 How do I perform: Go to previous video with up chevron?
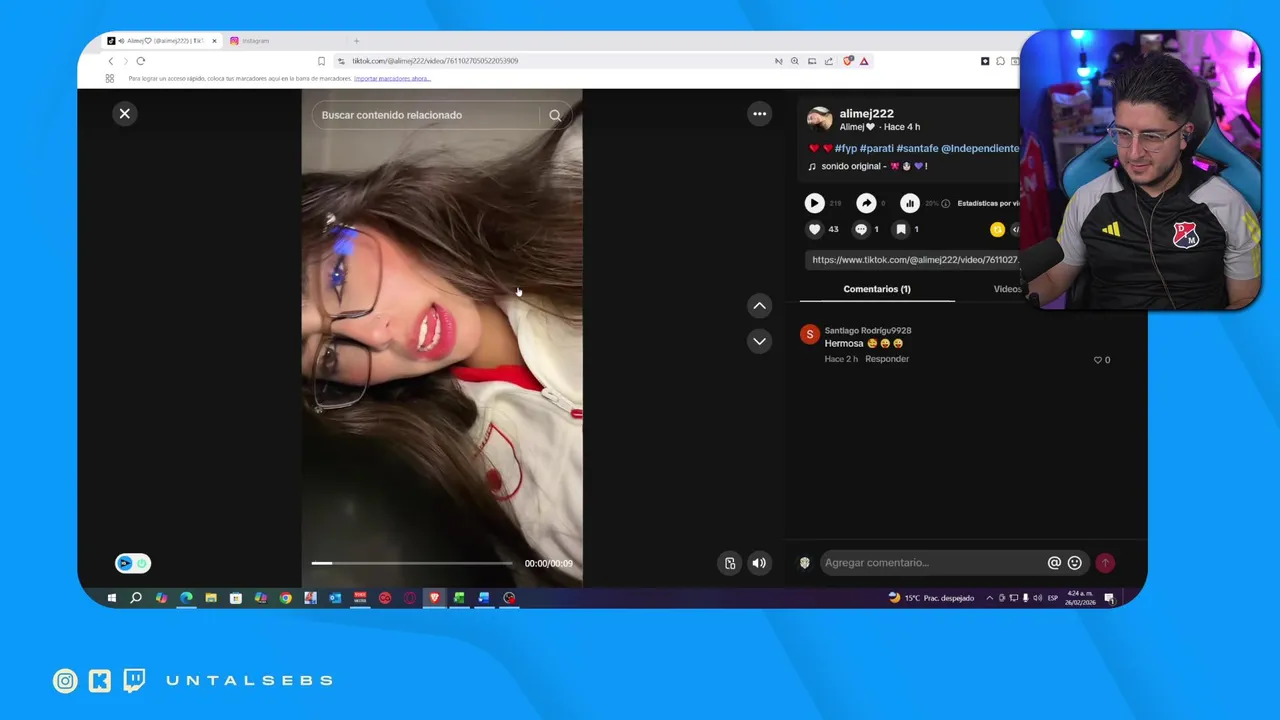760,306
